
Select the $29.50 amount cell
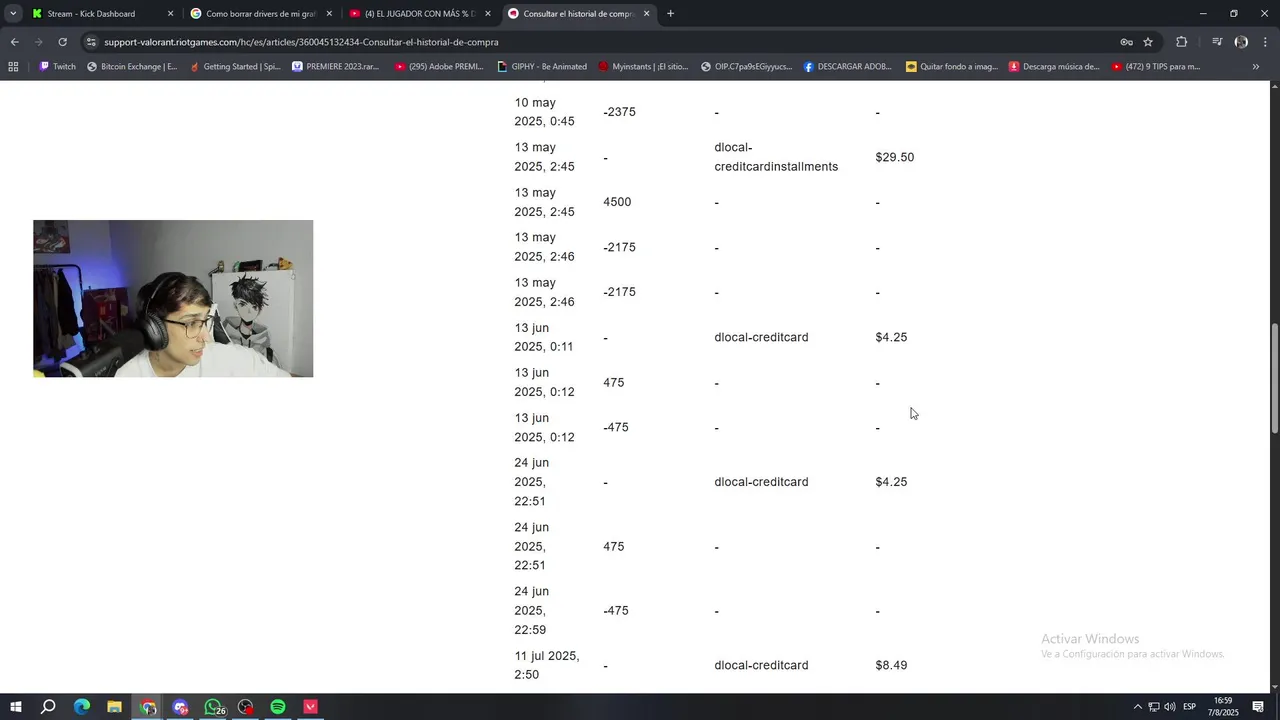click(895, 157)
